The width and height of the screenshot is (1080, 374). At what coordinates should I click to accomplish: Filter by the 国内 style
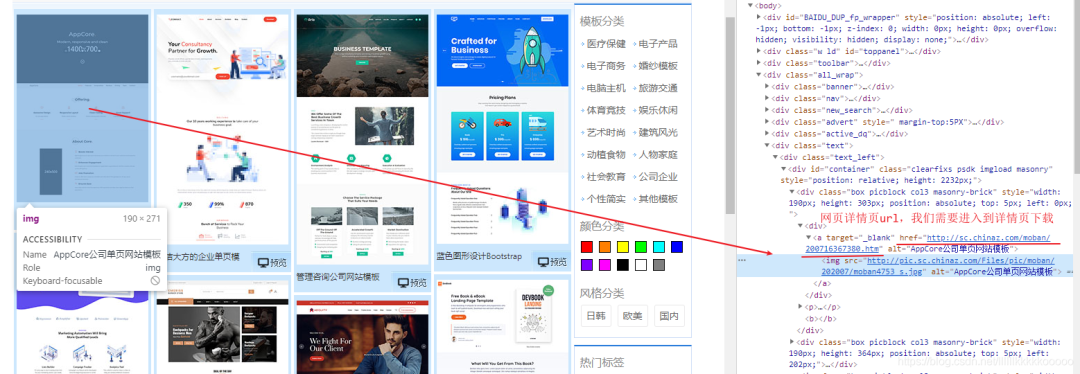[669, 316]
